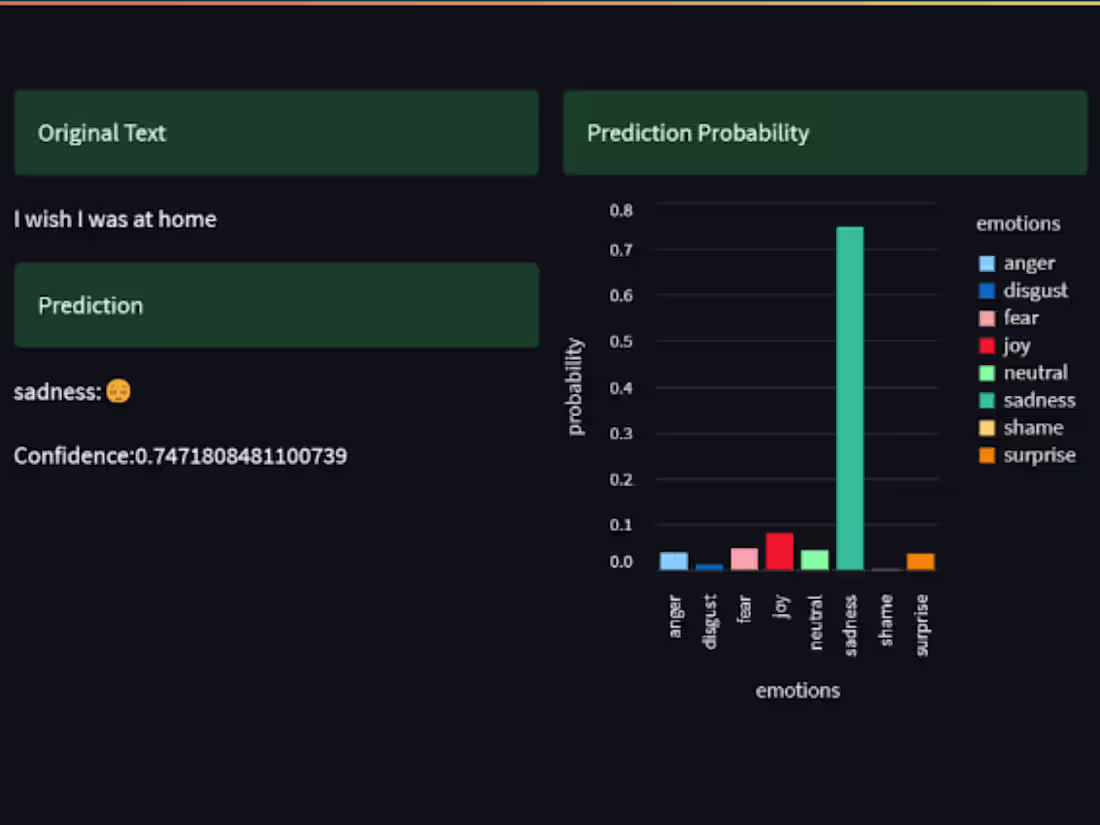Click the anger legend color icon

coord(986,262)
